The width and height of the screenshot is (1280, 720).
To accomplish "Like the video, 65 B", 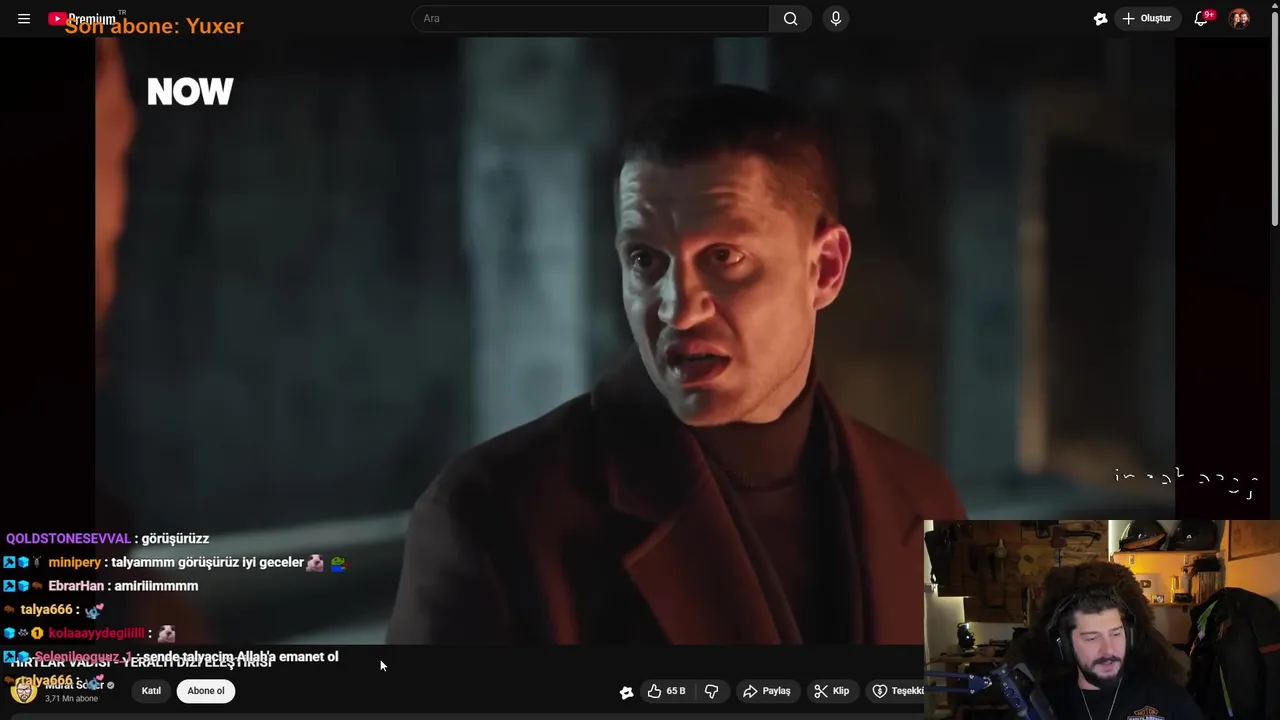I will click(x=666, y=691).
